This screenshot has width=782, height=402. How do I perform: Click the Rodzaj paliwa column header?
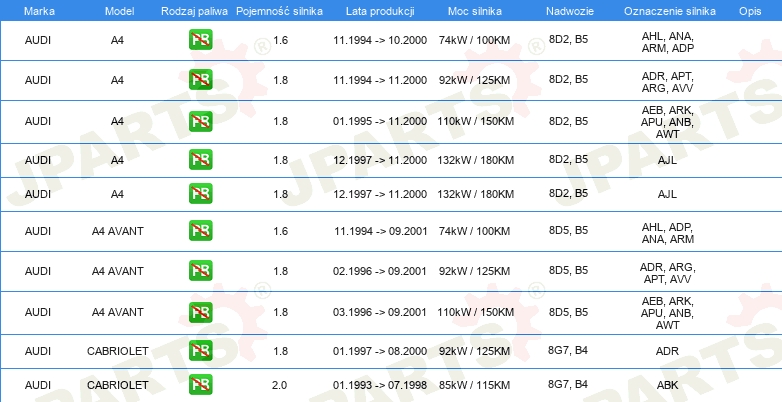pyautogui.click(x=194, y=11)
